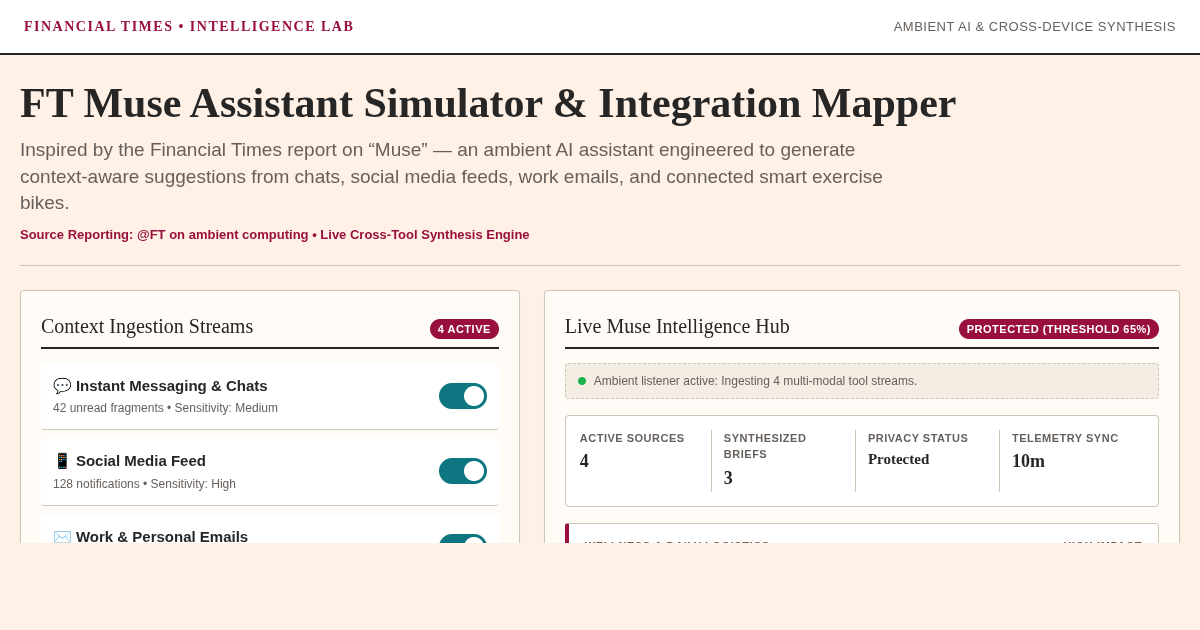Click the green ambient listener status dot

(582, 381)
